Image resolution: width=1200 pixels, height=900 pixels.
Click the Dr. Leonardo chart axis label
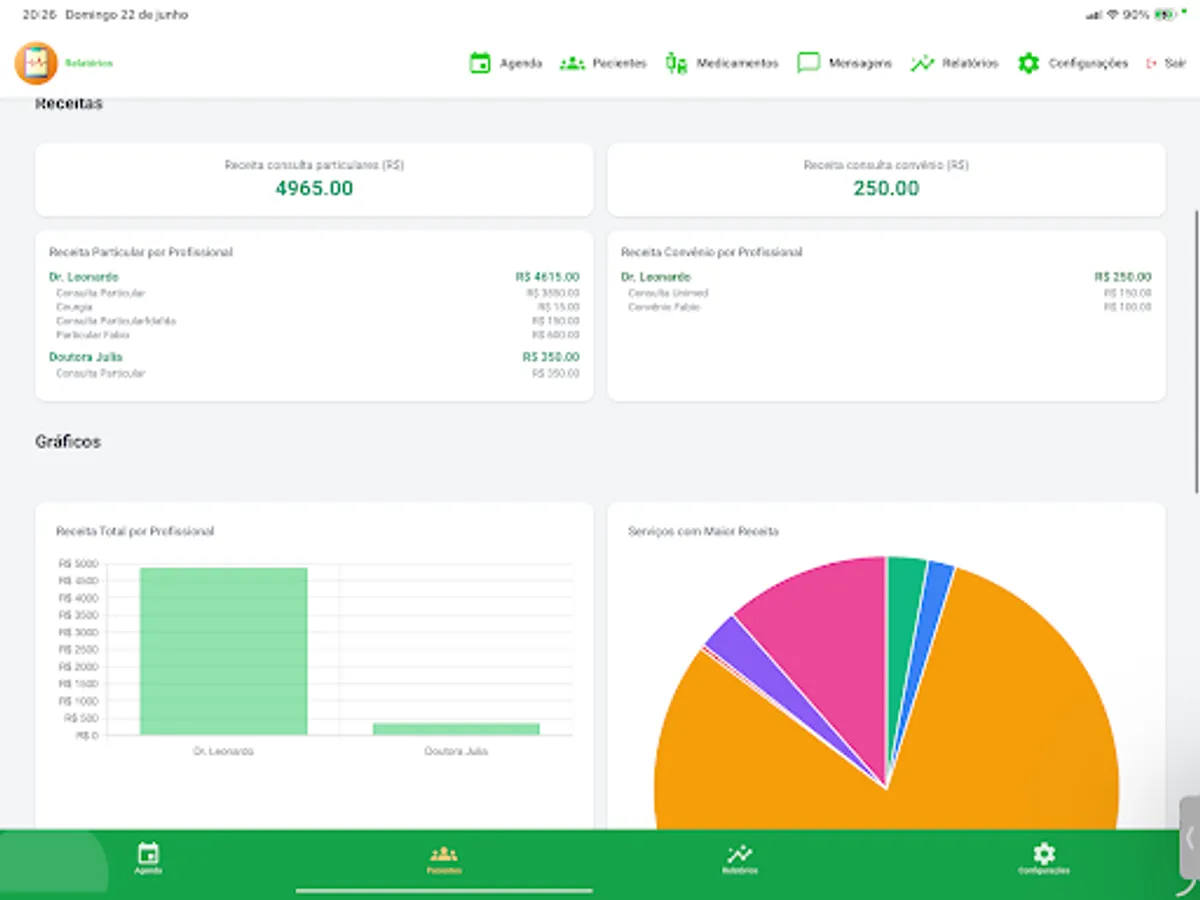tap(223, 751)
